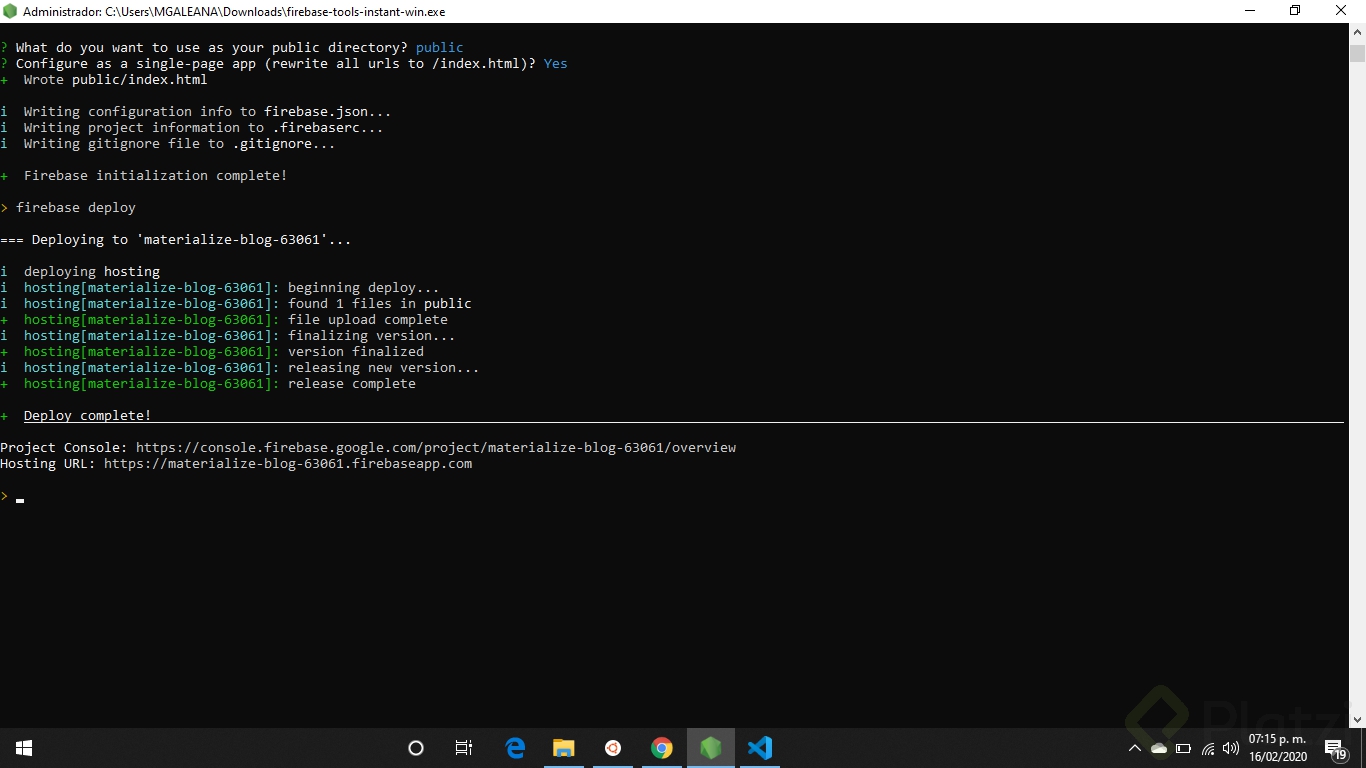Viewport: 1366px width, 768px height.
Task: Open the volume control tray icon
Action: click(x=1231, y=748)
